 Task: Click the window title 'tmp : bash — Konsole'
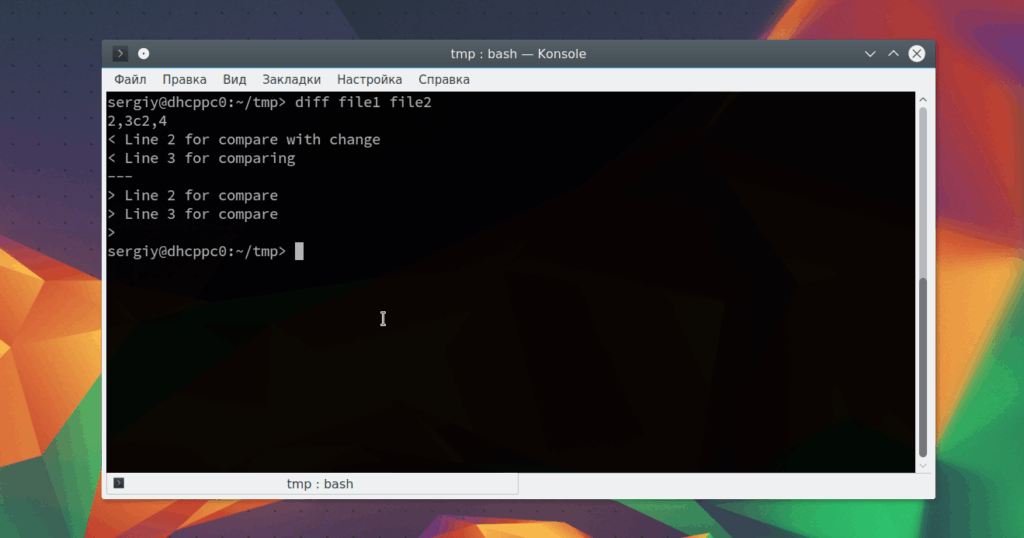pos(518,54)
